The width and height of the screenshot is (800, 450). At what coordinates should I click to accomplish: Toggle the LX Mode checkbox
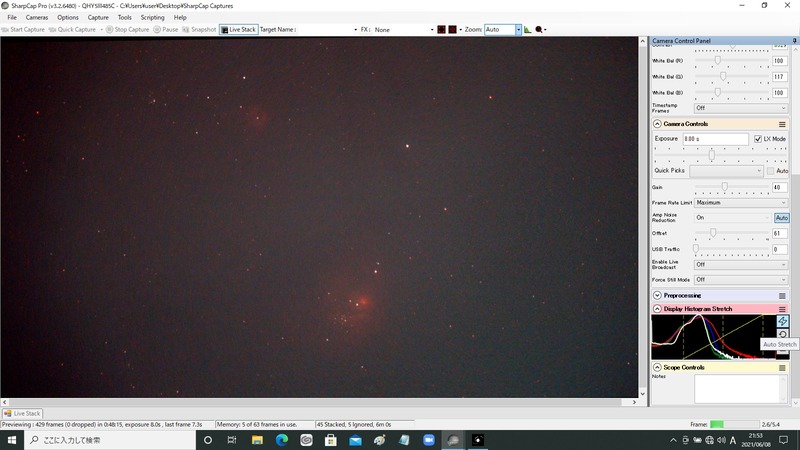[x=758, y=139]
